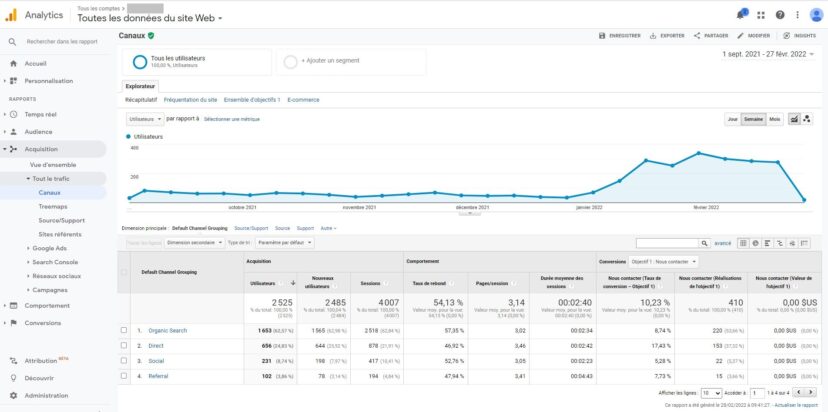Open the Afficher les lignes dropdown

(711, 393)
